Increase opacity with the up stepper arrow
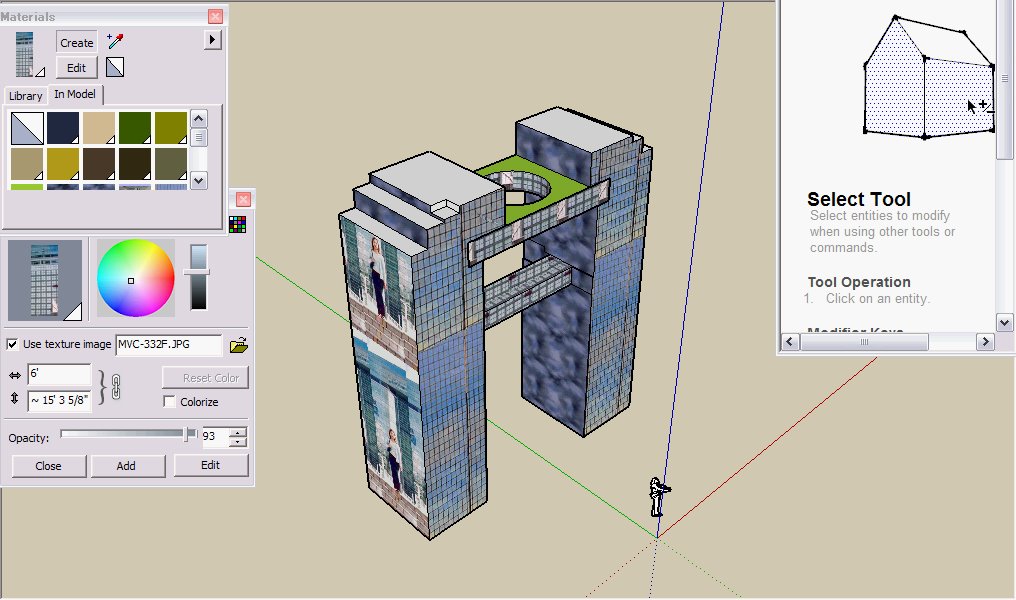 pos(238,432)
